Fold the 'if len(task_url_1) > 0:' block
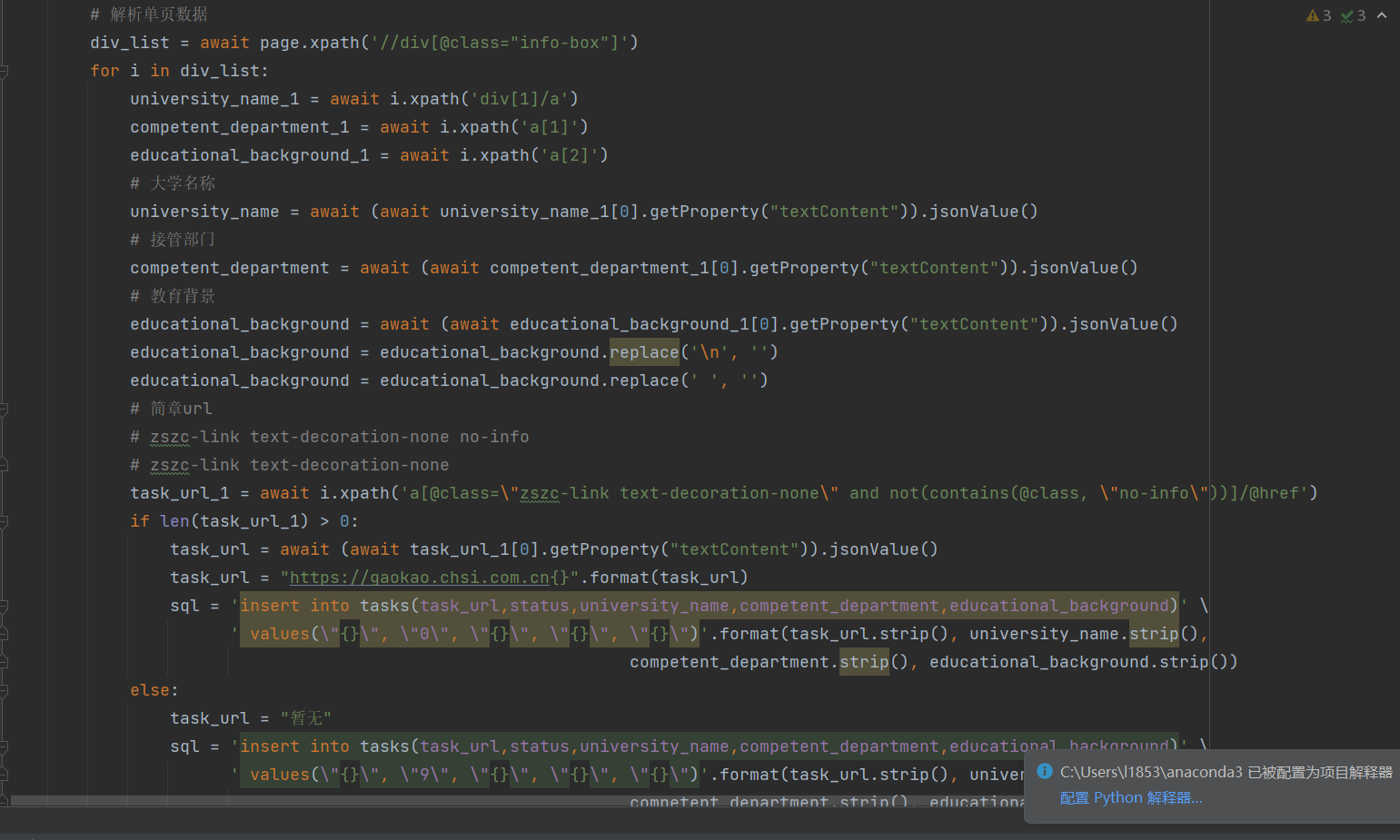 coord(4,521)
